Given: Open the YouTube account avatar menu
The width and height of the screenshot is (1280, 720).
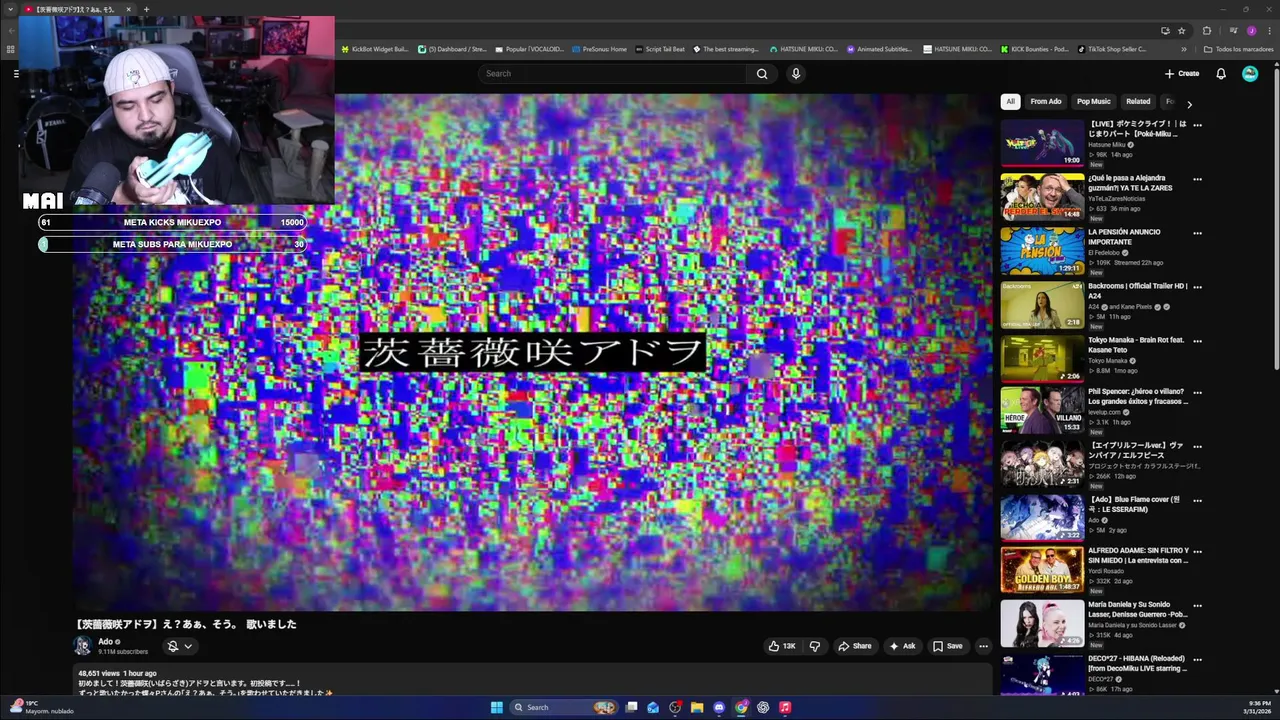Looking at the screenshot, I should (x=1250, y=73).
